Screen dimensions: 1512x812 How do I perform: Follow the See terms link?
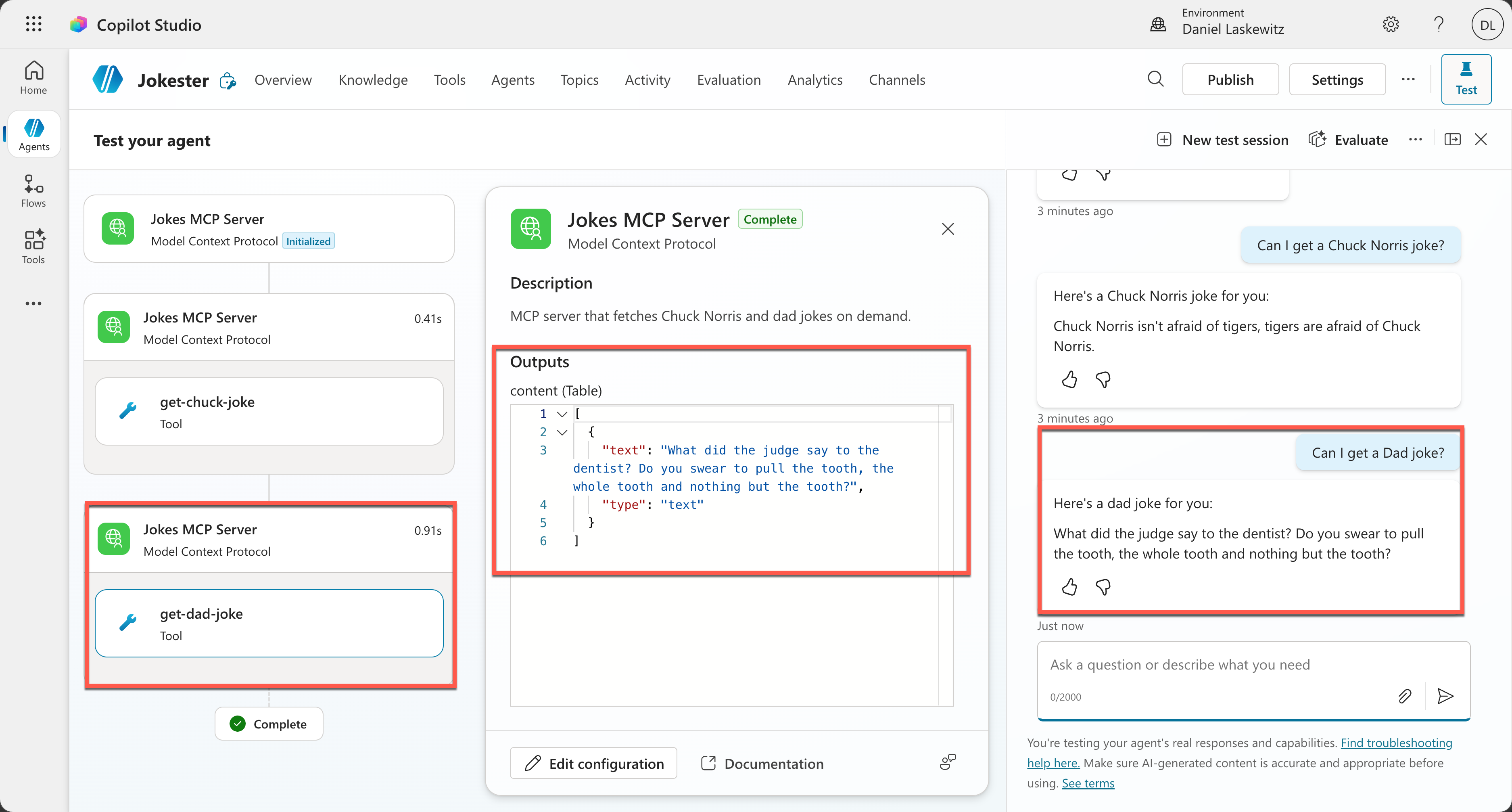click(x=1088, y=783)
